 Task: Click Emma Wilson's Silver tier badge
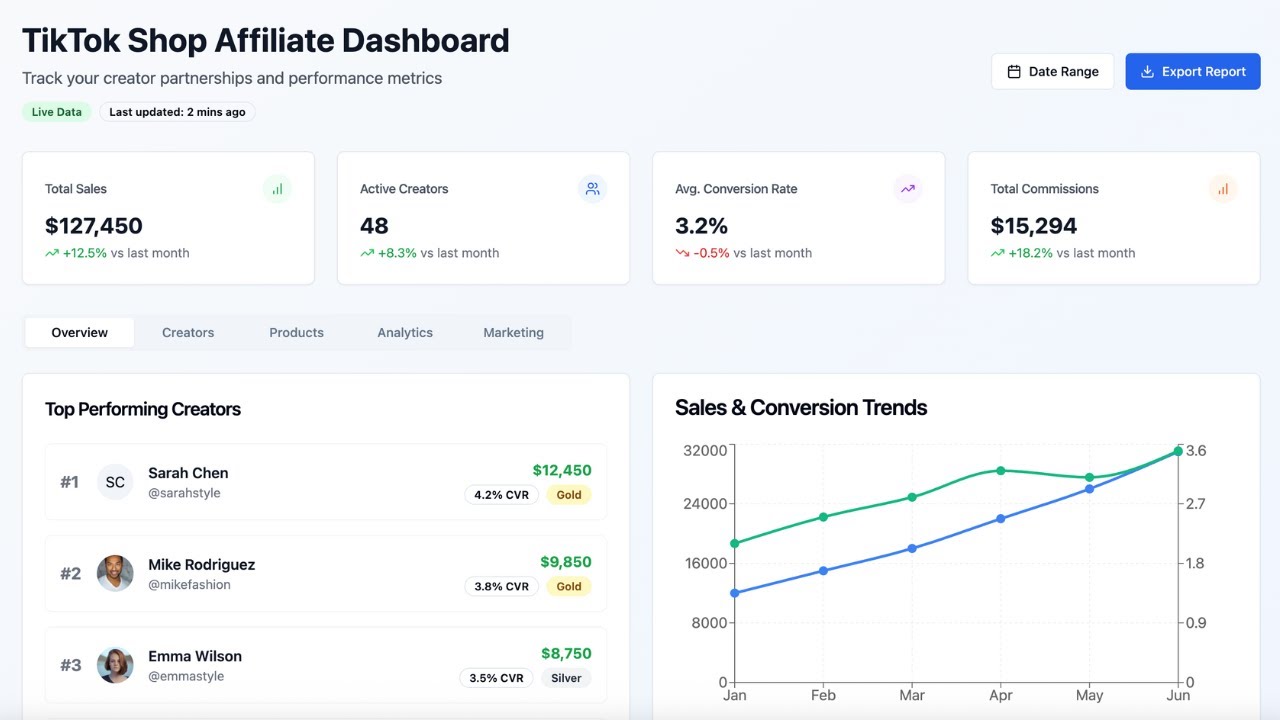(566, 678)
